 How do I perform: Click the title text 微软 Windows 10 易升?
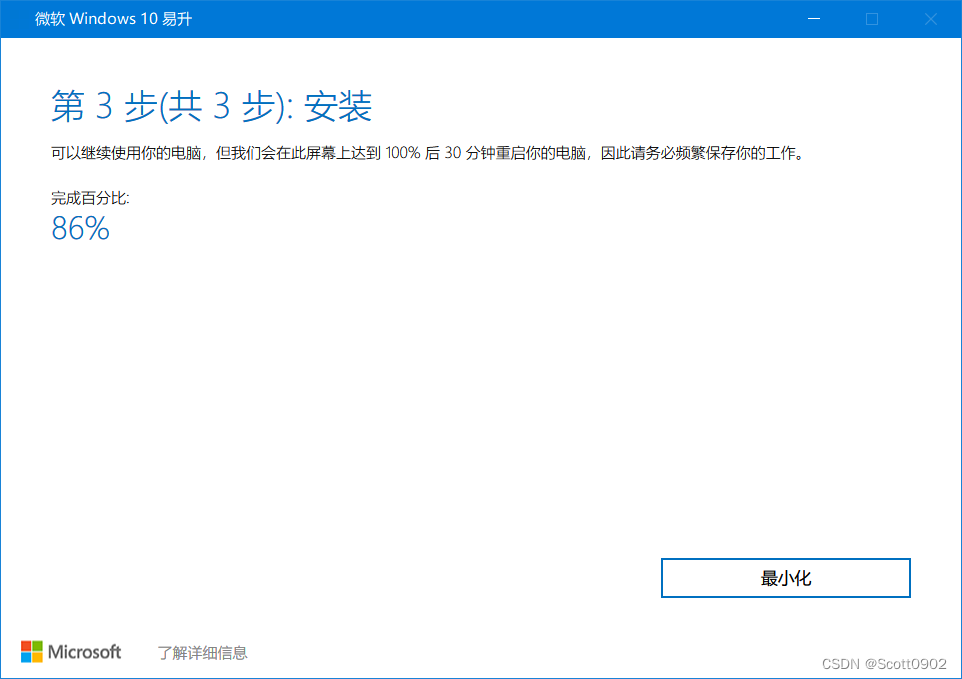click(114, 19)
